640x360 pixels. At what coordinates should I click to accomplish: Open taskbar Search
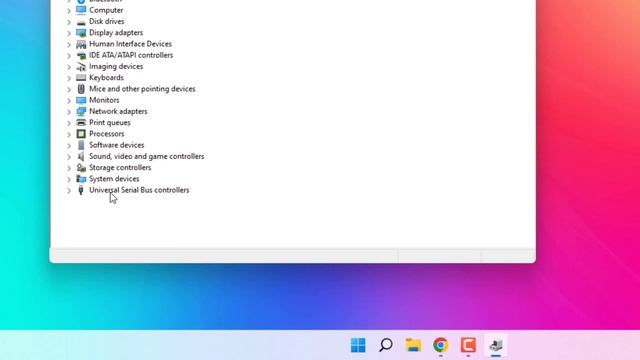[x=386, y=345]
